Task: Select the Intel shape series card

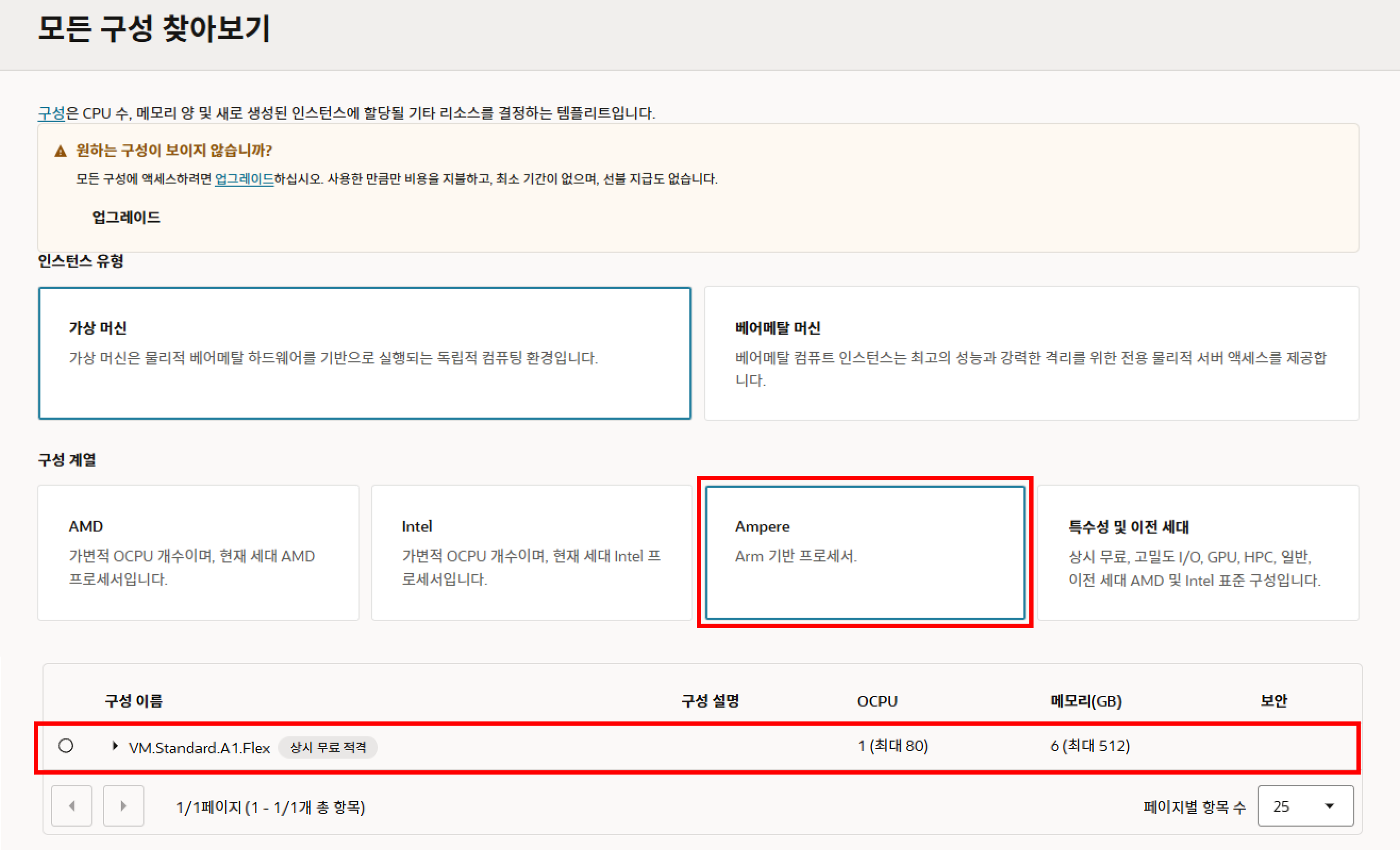Action: [x=531, y=552]
